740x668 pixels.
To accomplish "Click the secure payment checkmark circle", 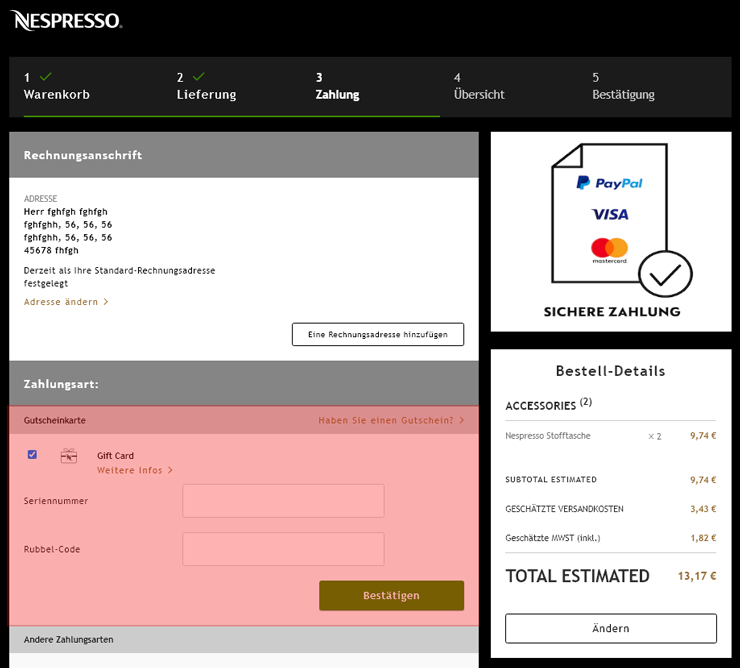I will pyautogui.click(x=665, y=274).
